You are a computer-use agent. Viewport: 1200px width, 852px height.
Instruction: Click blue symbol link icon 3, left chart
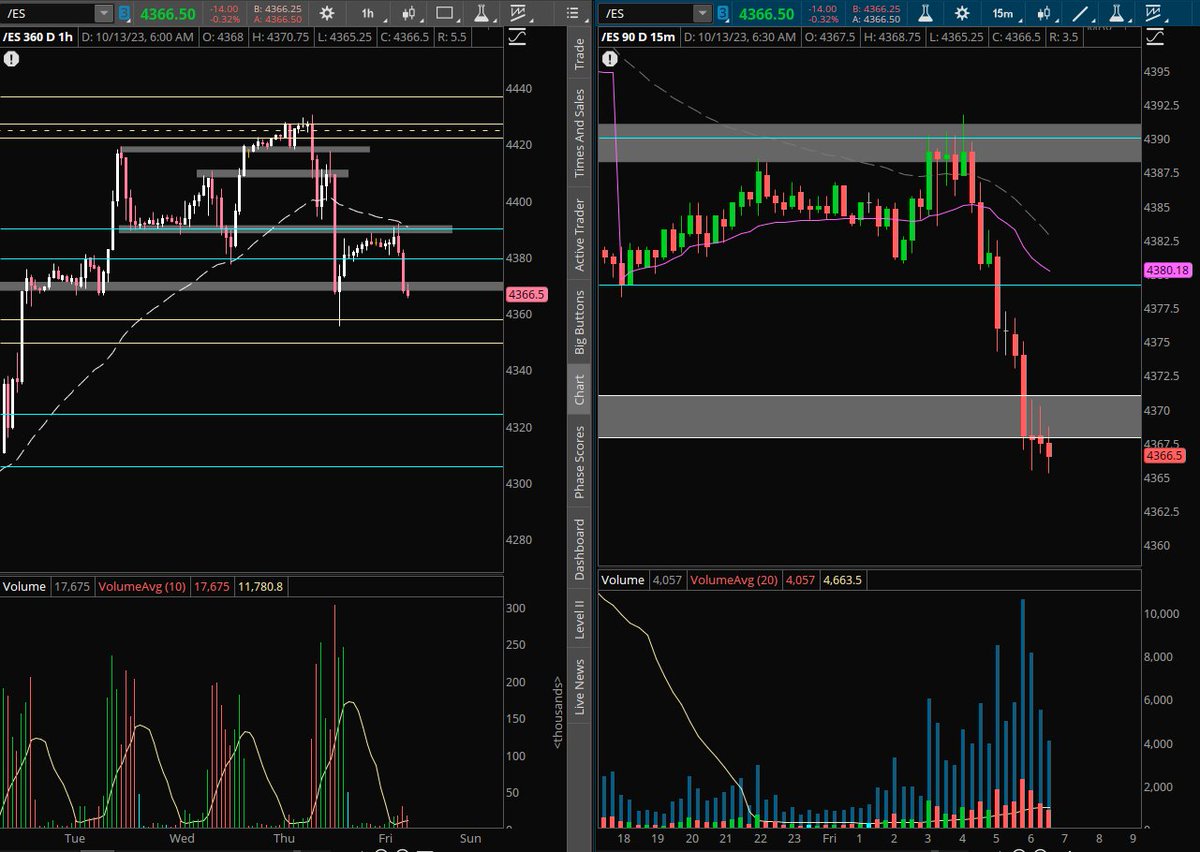tap(124, 13)
